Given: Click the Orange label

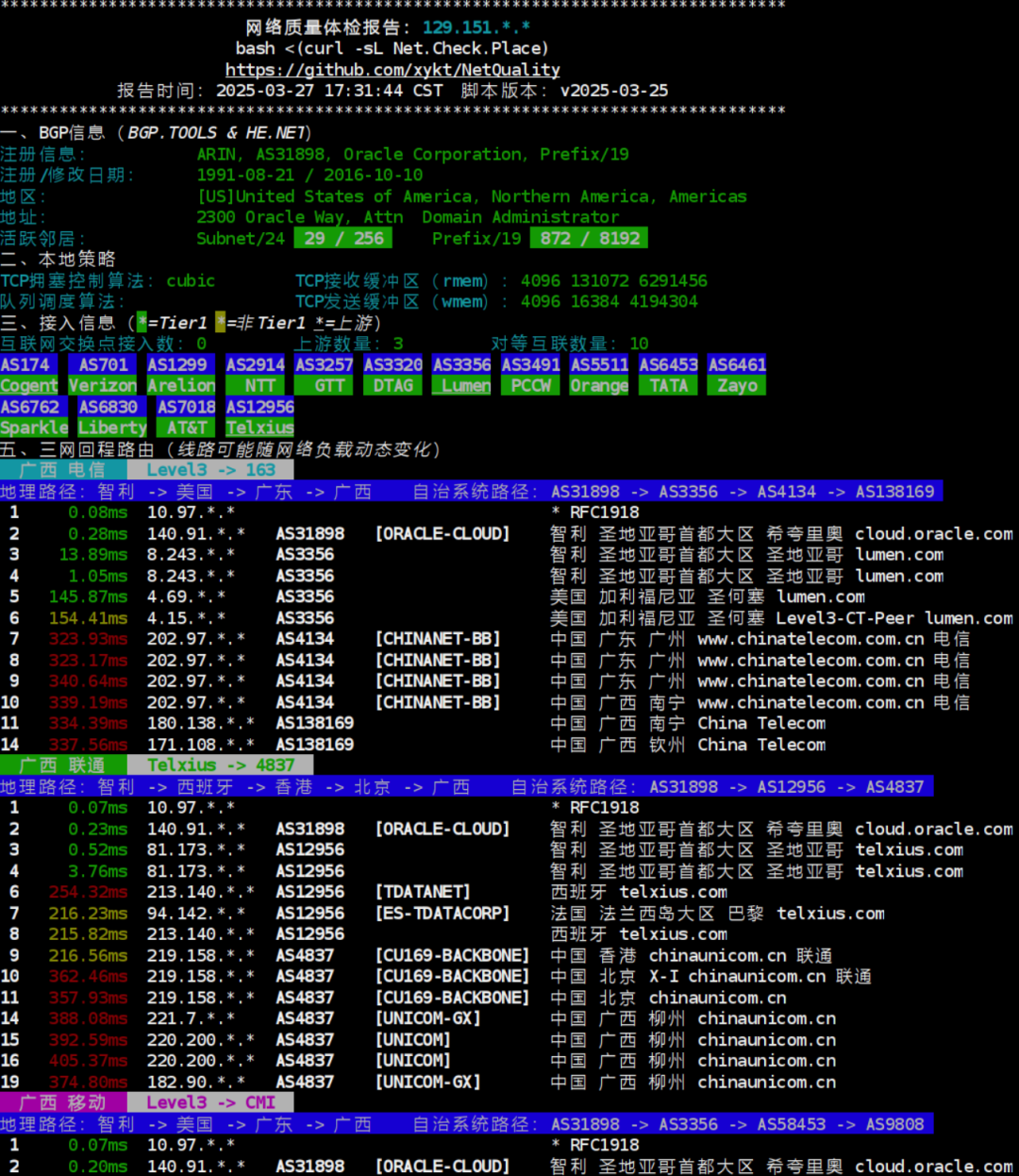Looking at the screenshot, I should [600, 385].
